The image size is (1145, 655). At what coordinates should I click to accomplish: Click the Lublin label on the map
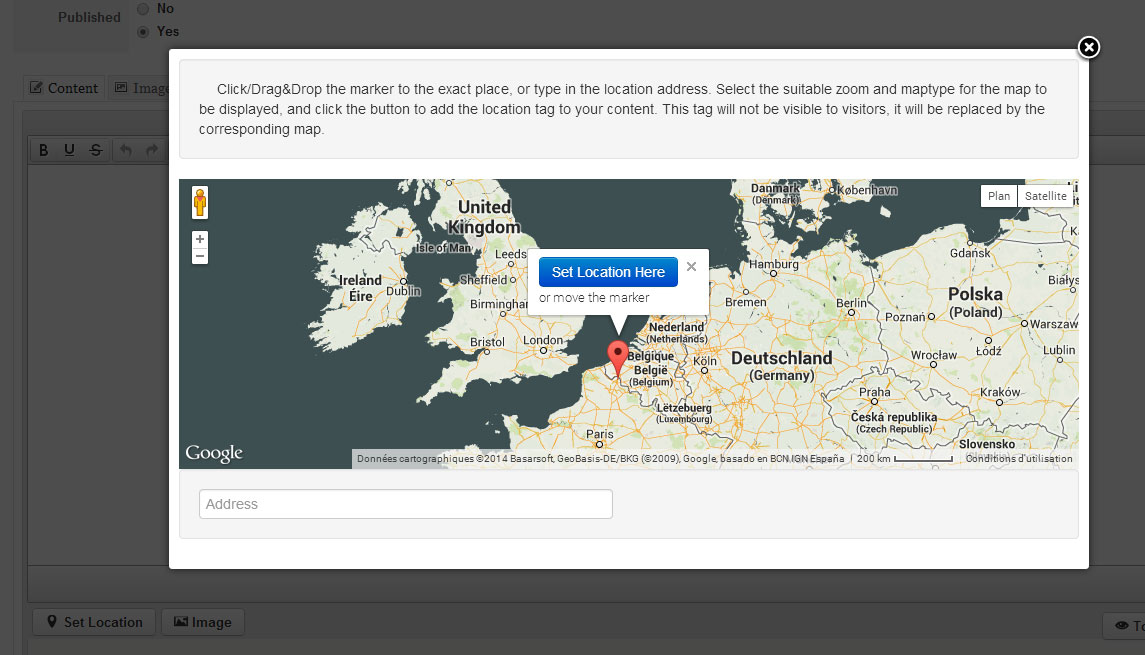click(x=1059, y=350)
